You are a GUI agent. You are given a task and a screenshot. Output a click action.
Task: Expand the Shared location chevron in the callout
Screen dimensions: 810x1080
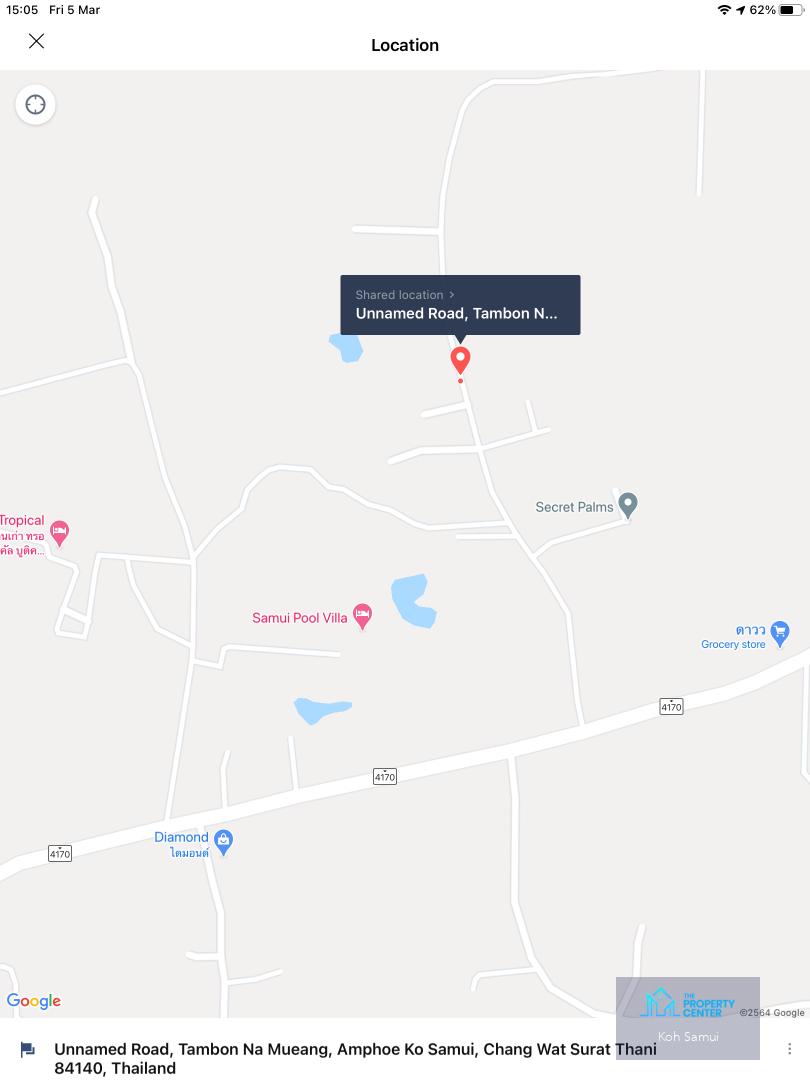point(452,294)
